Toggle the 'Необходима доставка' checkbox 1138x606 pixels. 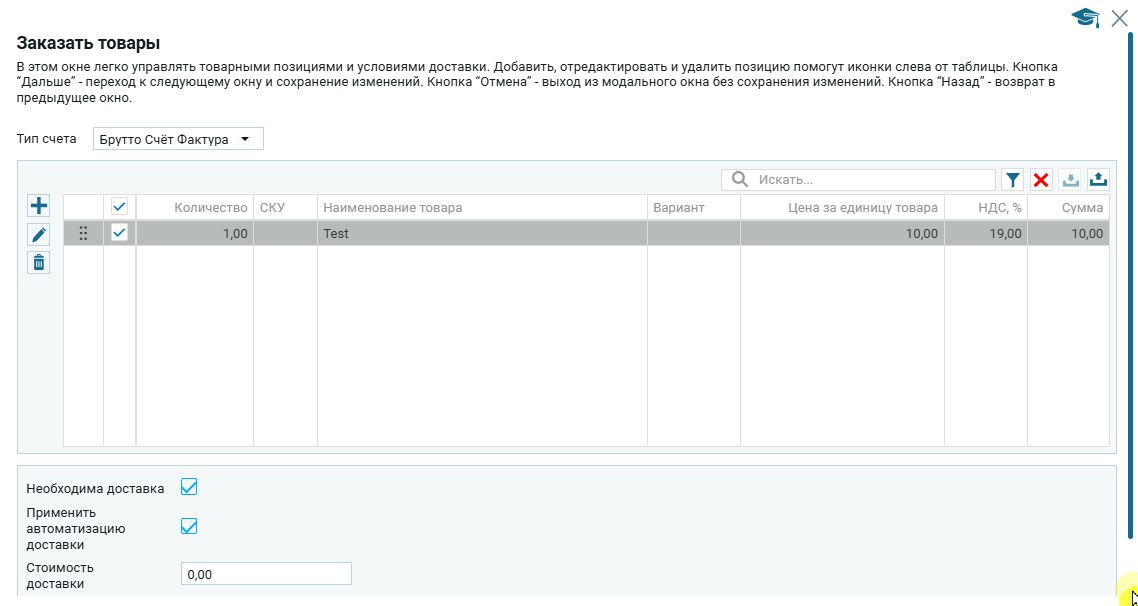tap(189, 487)
